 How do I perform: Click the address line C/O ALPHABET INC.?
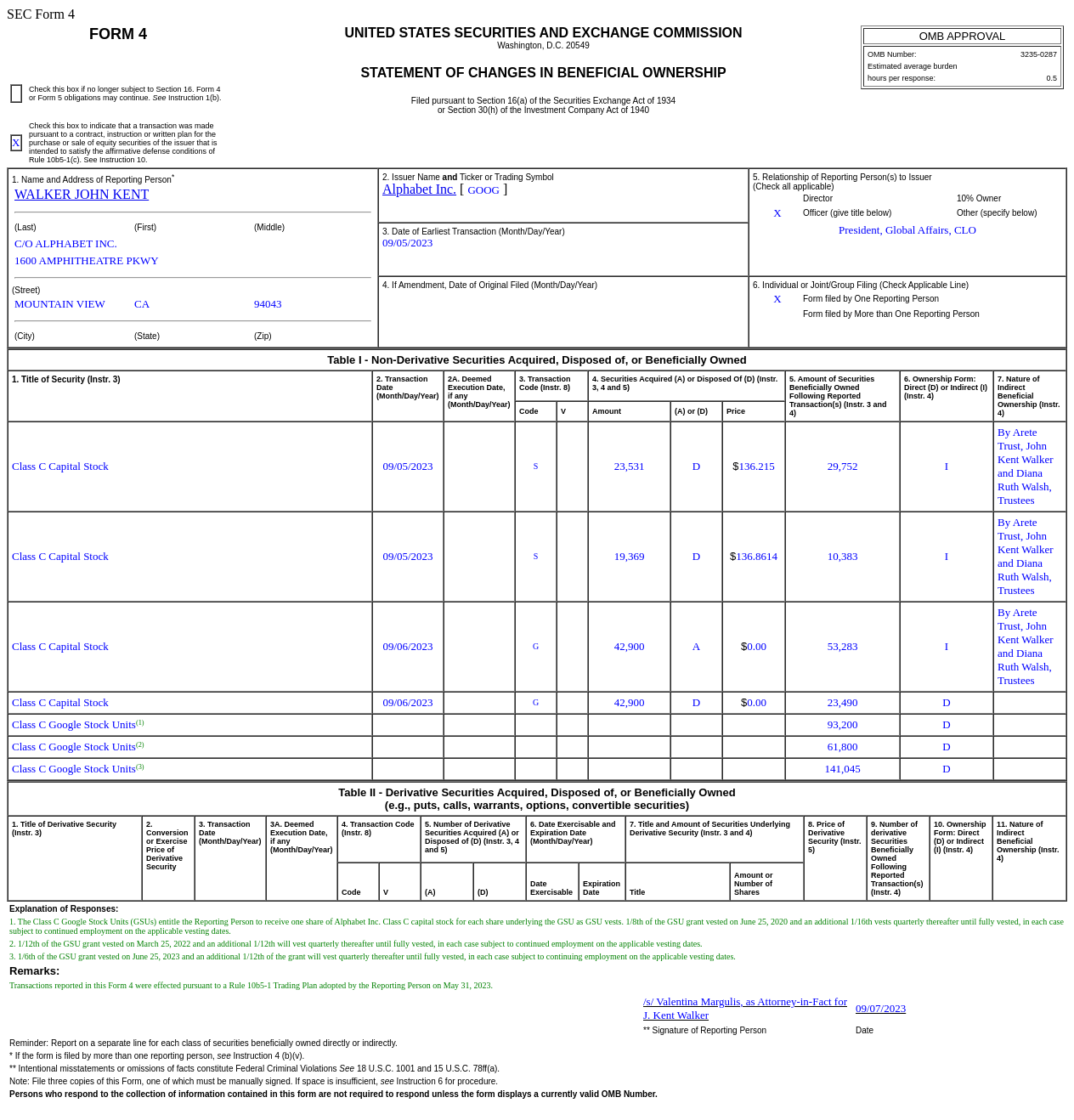pos(65,244)
